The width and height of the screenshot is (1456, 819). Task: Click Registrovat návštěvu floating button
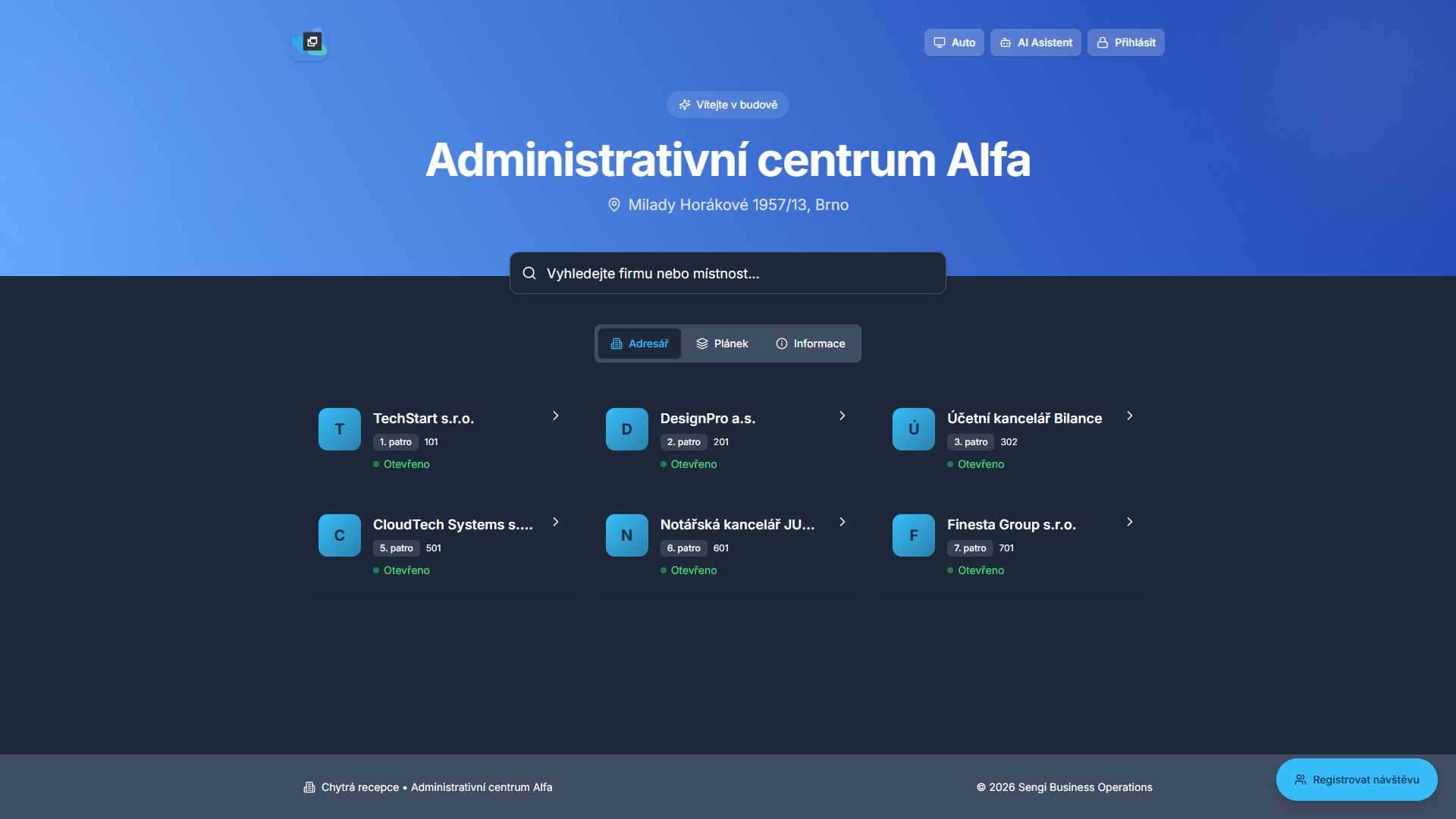[x=1356, y=780]
